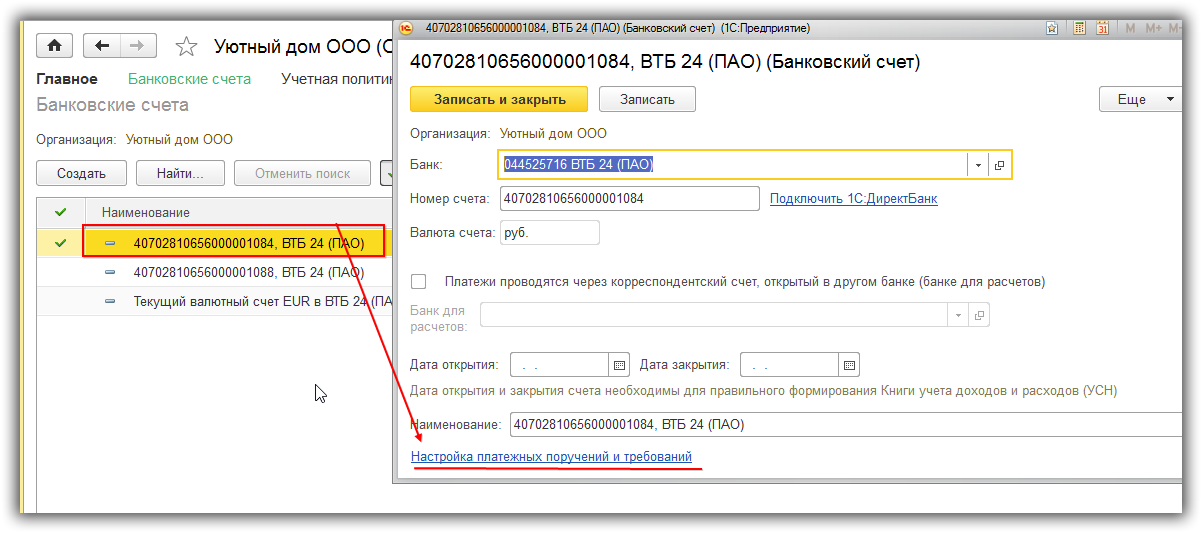Viewport: 1202px width, 533px height.
Task: Switch to the Банковские счета tab
Action: (189, 79)
